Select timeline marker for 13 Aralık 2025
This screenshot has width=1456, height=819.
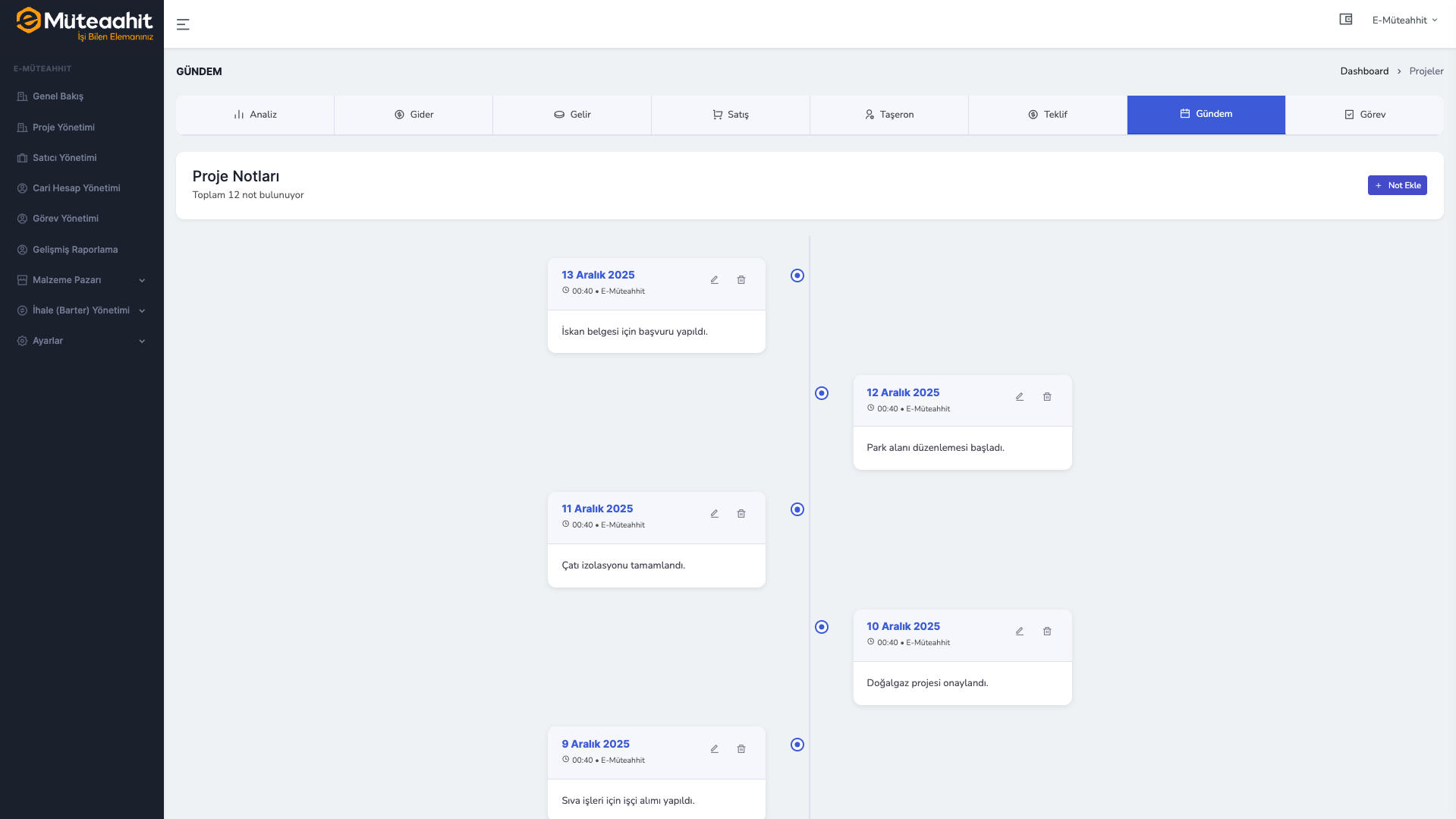797,276
